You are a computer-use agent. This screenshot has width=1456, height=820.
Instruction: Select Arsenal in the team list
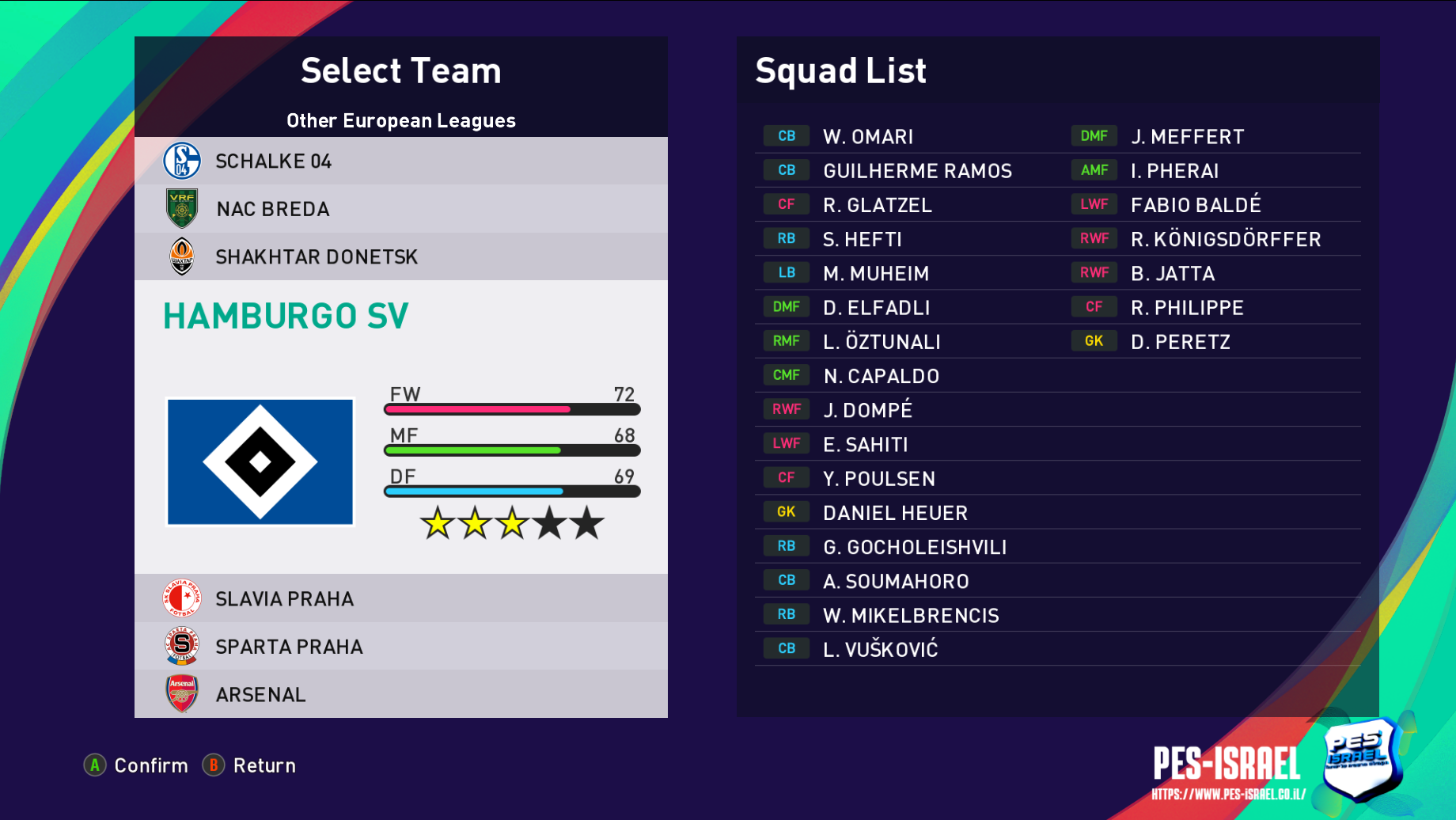click(261, 695)
